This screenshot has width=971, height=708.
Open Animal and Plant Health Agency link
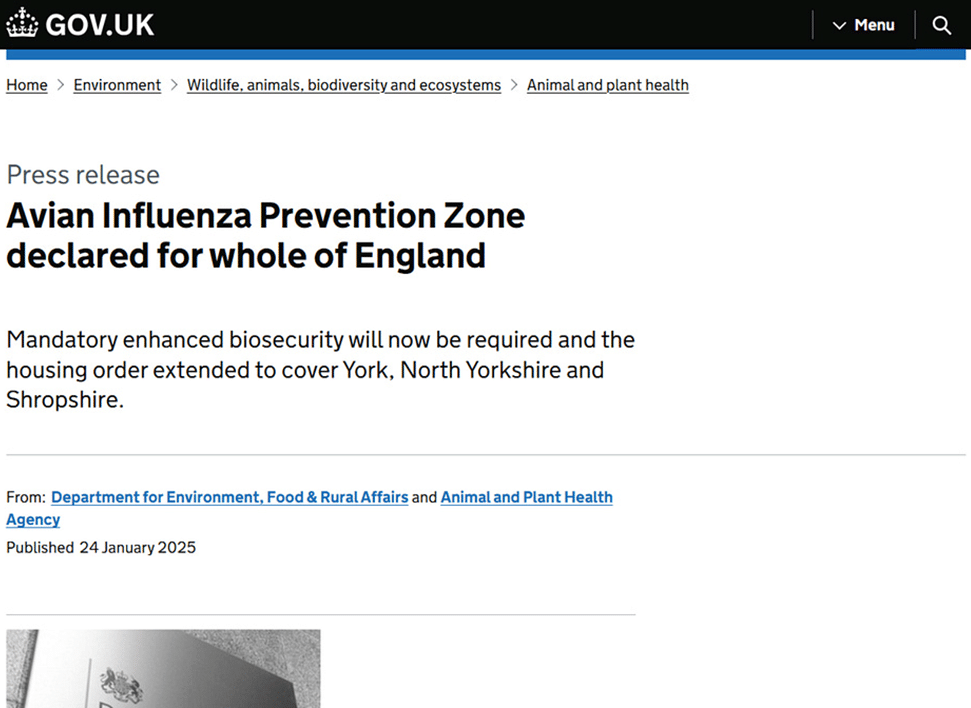tap(310, 509)
